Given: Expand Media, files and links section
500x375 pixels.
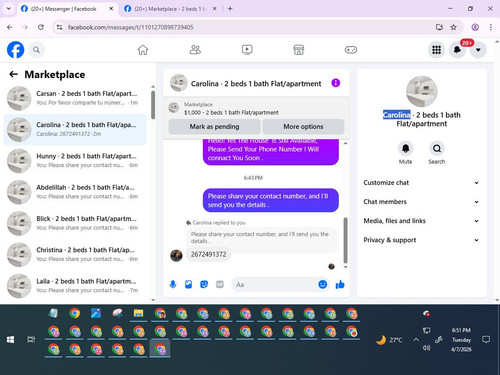Looking at the screenshot, I should point(421,221).
